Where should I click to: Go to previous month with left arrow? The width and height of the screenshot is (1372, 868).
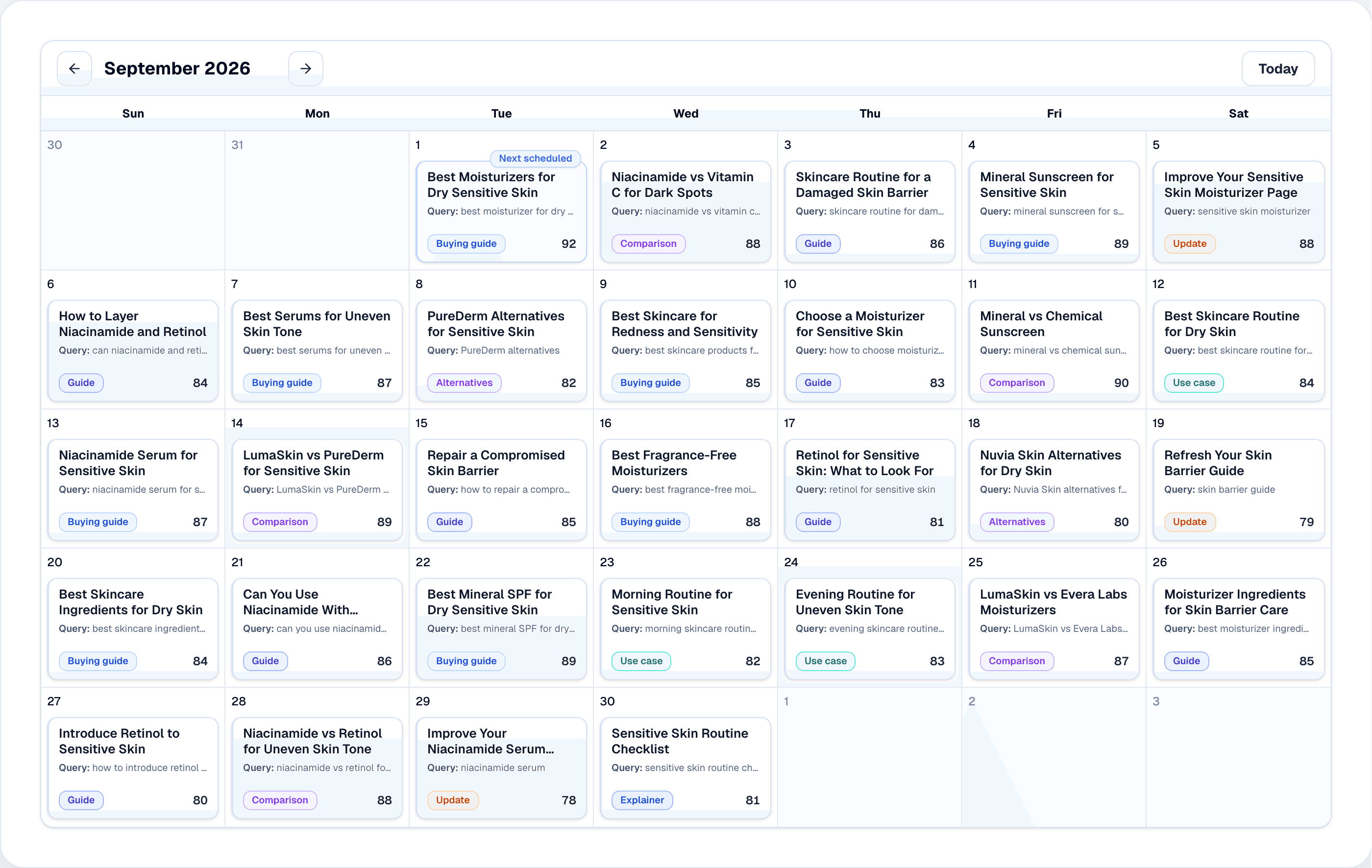pos(74,69)
